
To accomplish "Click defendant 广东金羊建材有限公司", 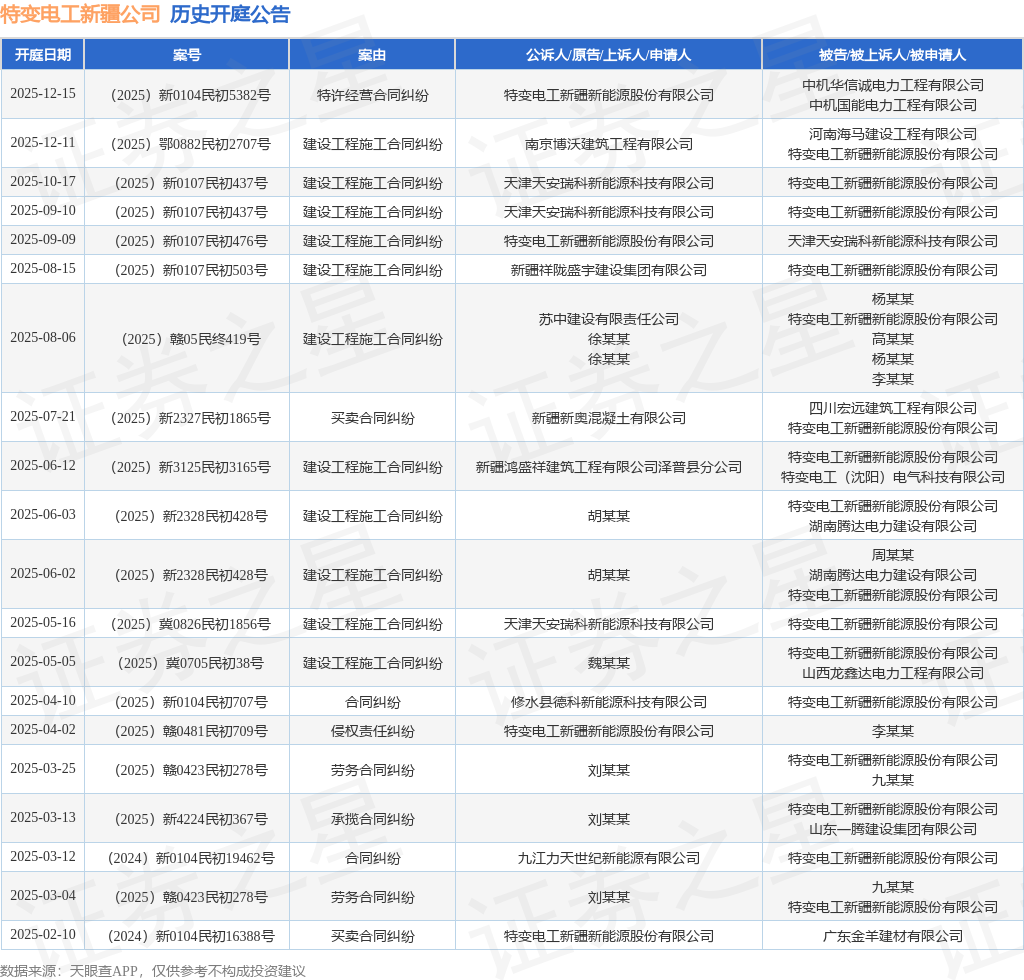I will click(893, 936).
